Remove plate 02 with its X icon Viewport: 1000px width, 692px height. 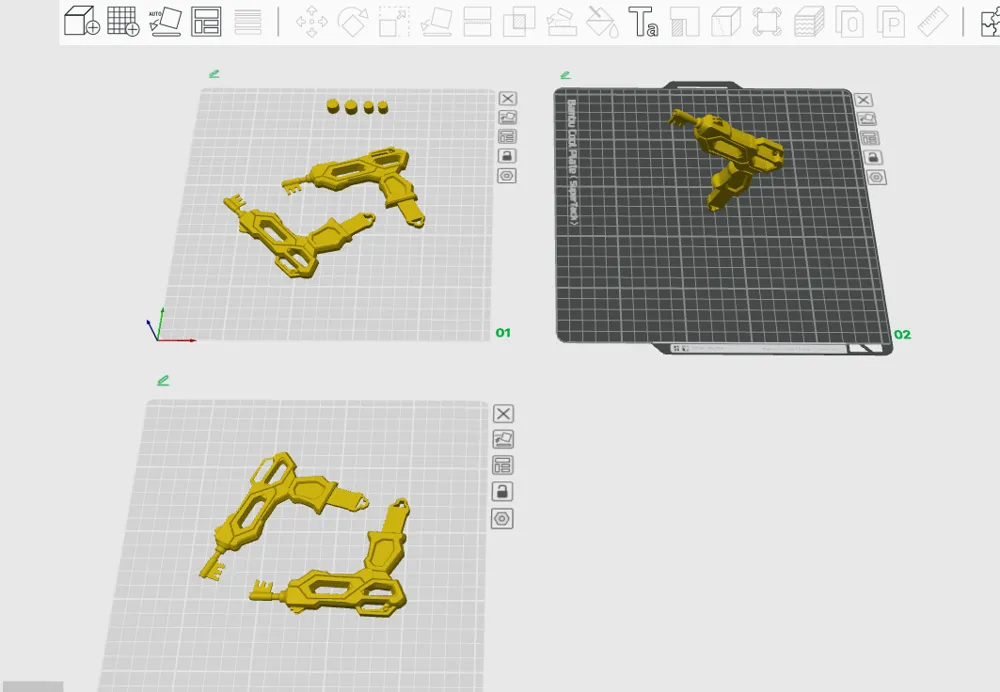(x=864, y=100)
